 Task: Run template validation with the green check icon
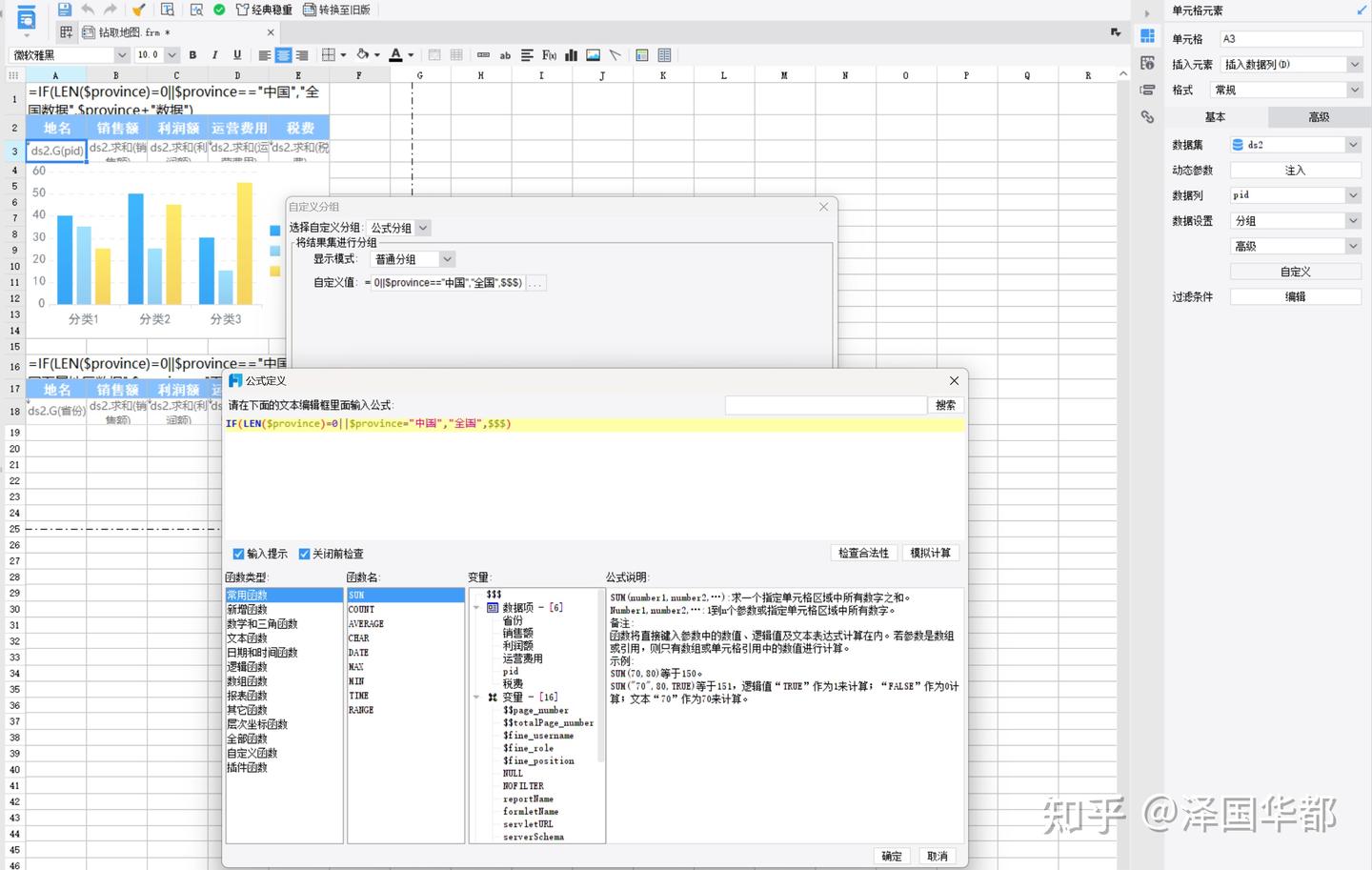pyautogui.click(x=219, y=10)
